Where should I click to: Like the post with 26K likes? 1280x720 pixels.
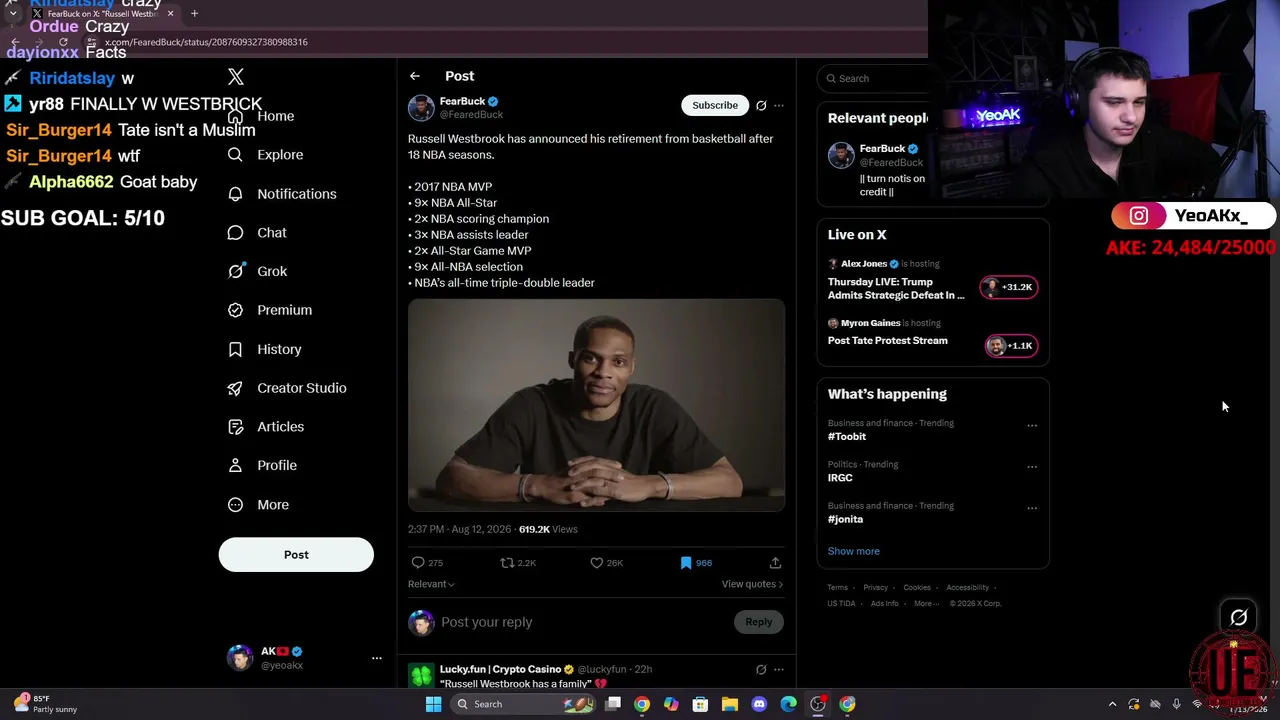[597, 563]
